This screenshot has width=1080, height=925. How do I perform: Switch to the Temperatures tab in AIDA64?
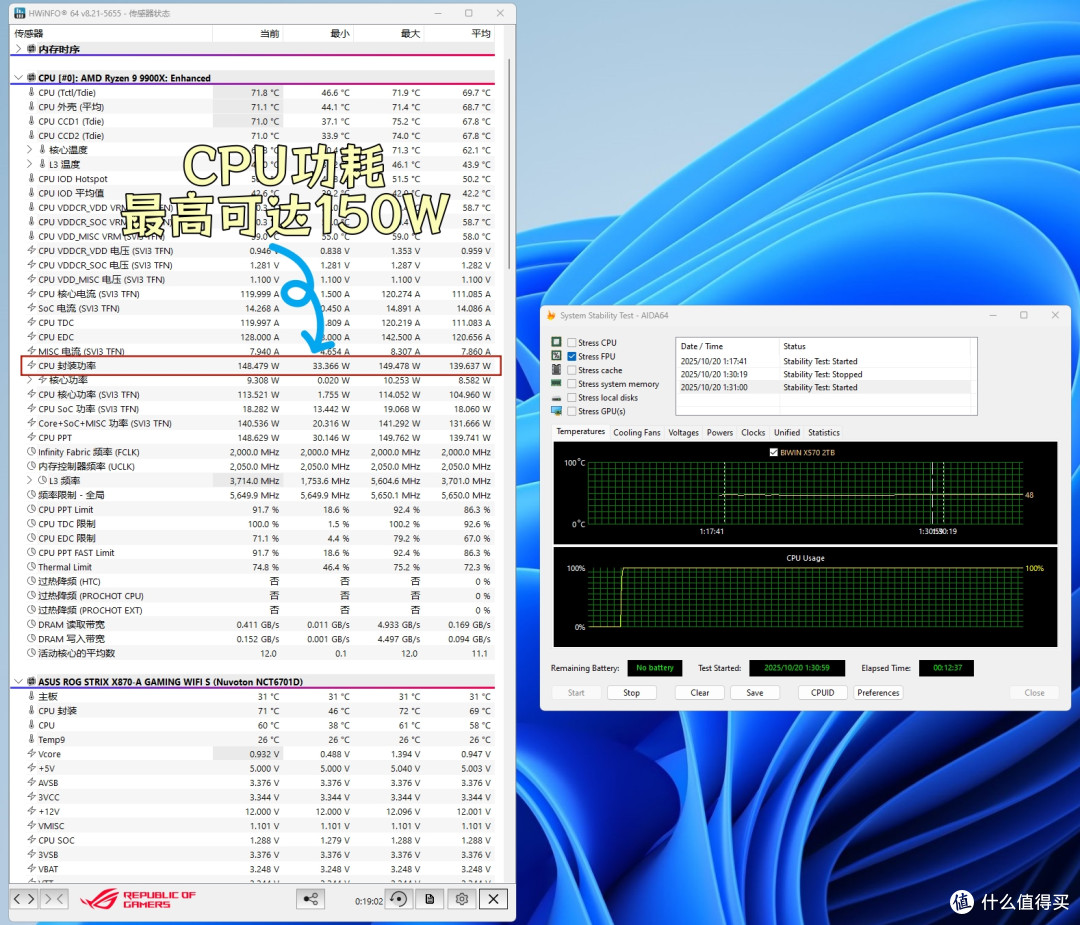[581, 432]
